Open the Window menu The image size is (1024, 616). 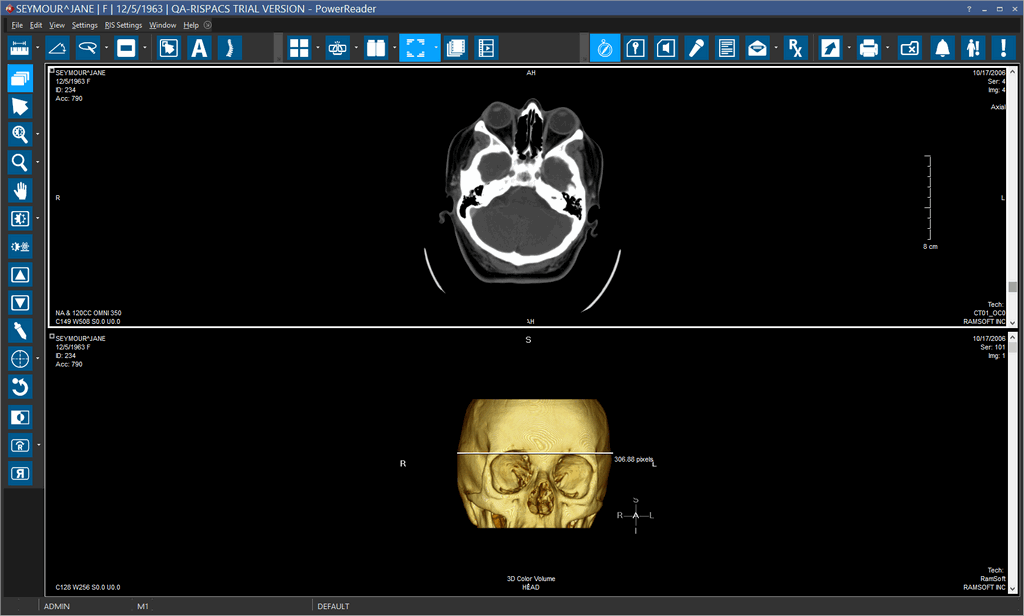pos(162,24)
